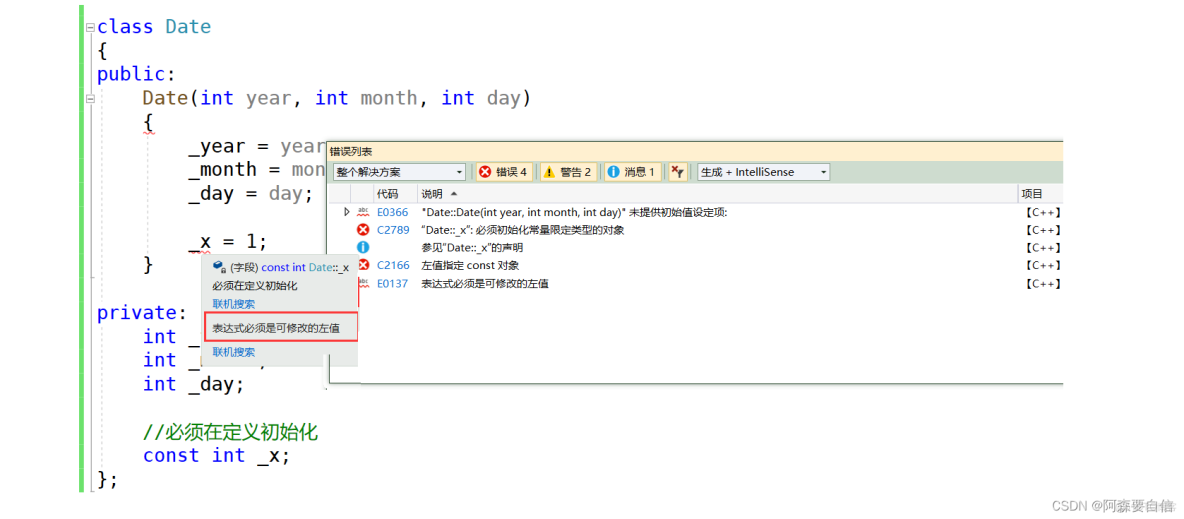Click the class name Date in declaration
This screenshot has height=519, width=1184.
pyautogui.click(x=189, y=27)
